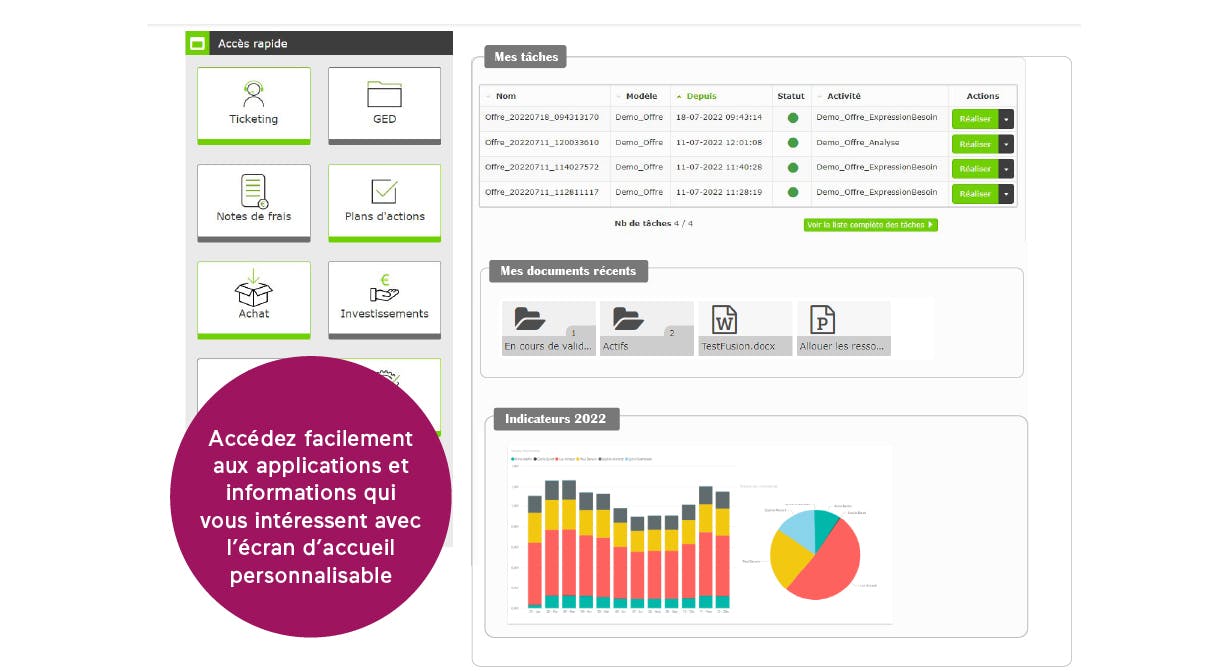Expand dropdown next to first Réaliser button
The height and width of the screenshot is (671, 1229).
tap(1006, 118)
